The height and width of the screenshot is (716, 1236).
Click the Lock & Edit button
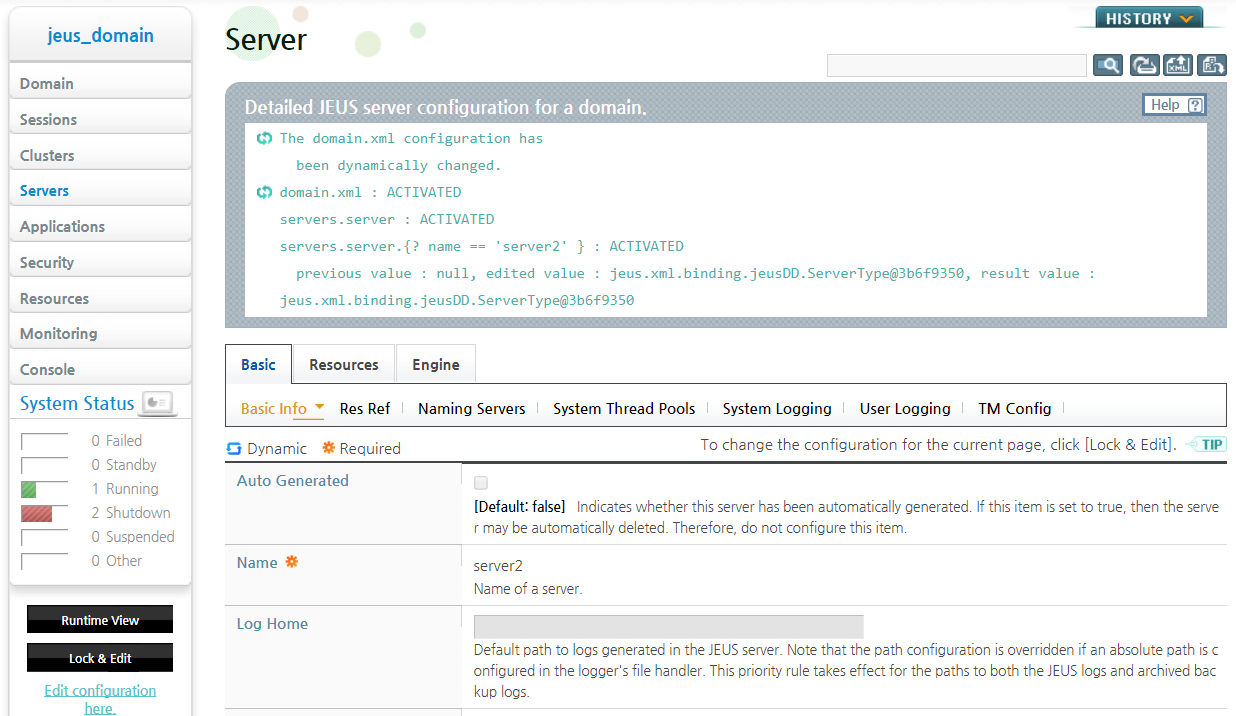coord(100,658)
